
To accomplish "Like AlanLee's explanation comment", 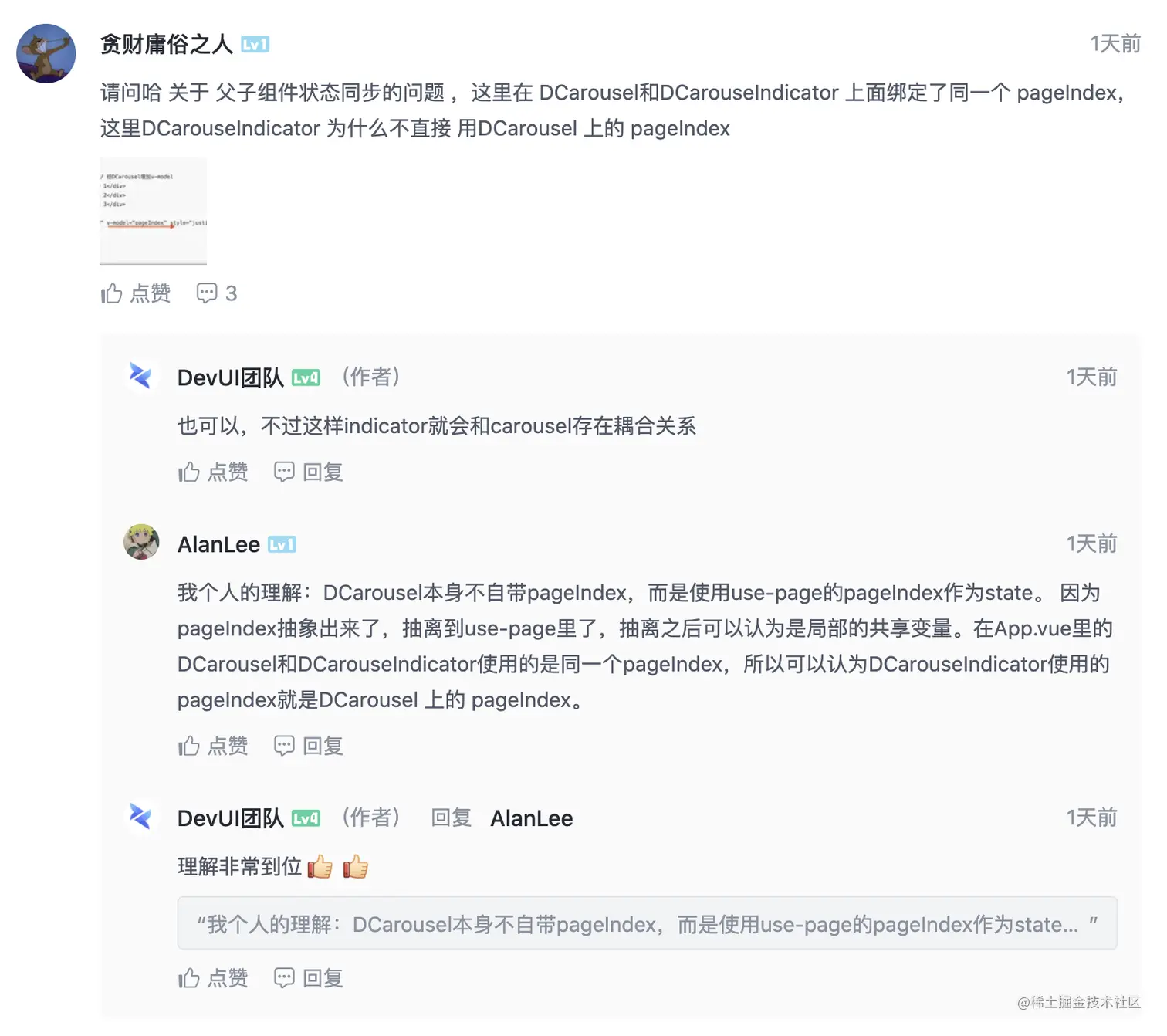I will coord(213,746).
